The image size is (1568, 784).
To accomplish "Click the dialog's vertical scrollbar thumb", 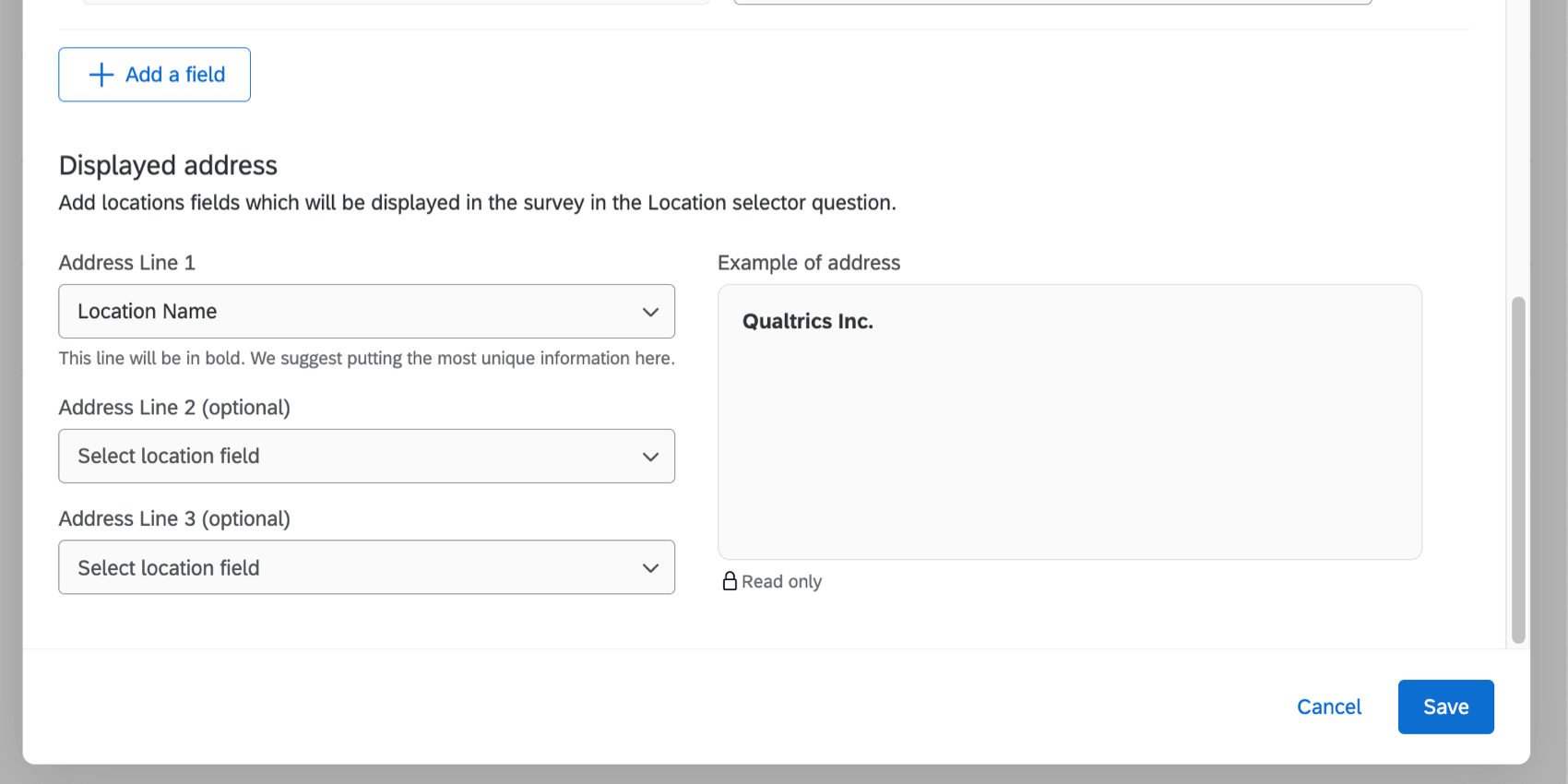I will pyautogui.click(x=1518, y=470).
